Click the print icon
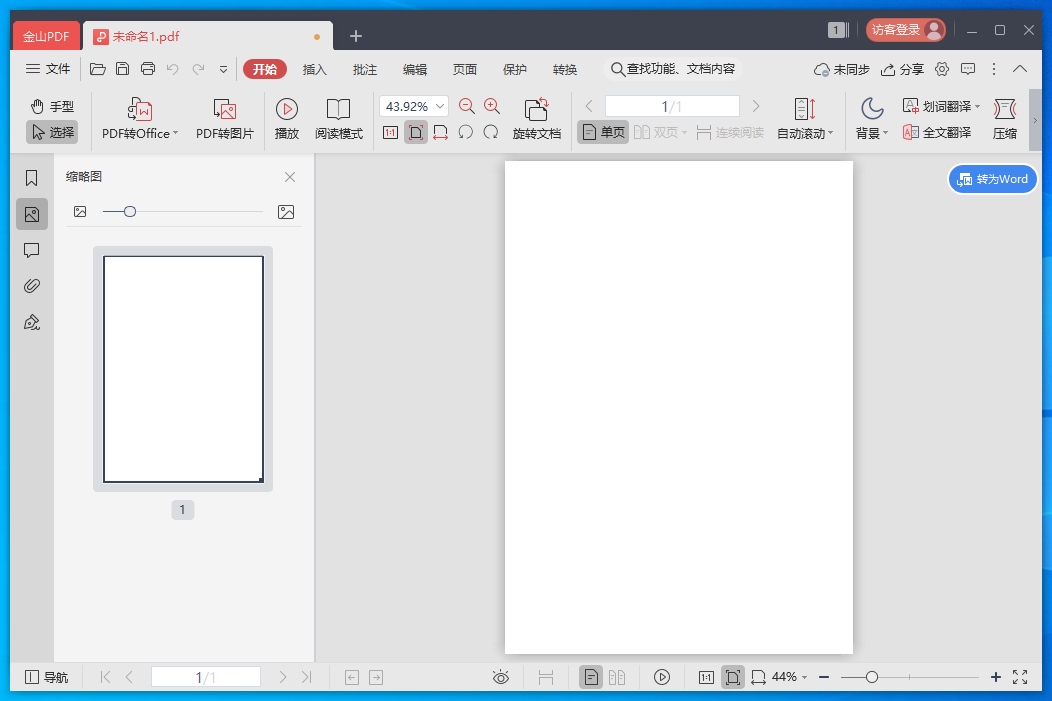The height and width of the screenshot is (701, 1052). (x=148, y=69)
